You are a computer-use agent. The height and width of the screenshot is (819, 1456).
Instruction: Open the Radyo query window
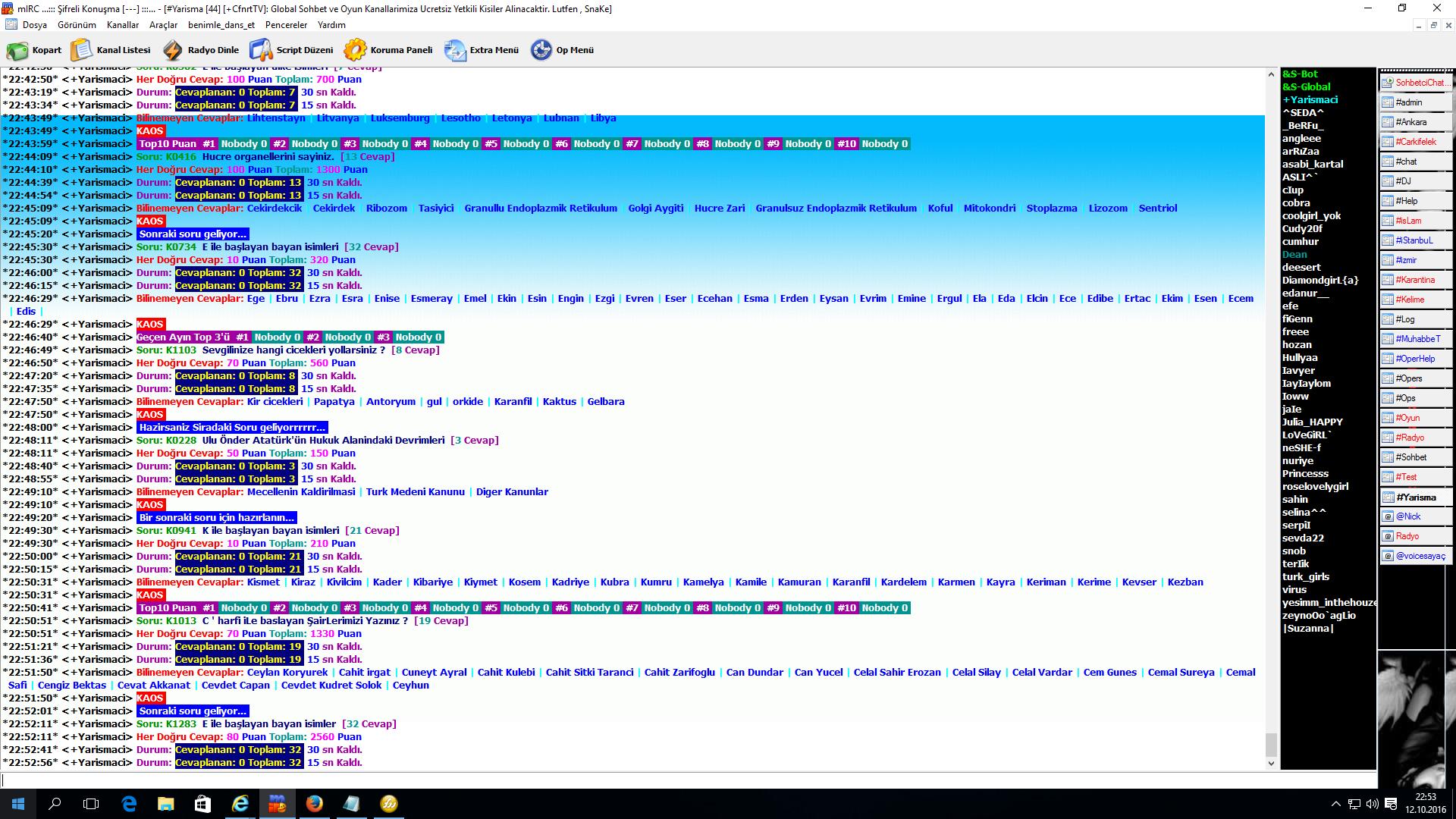pos(1416,536)
